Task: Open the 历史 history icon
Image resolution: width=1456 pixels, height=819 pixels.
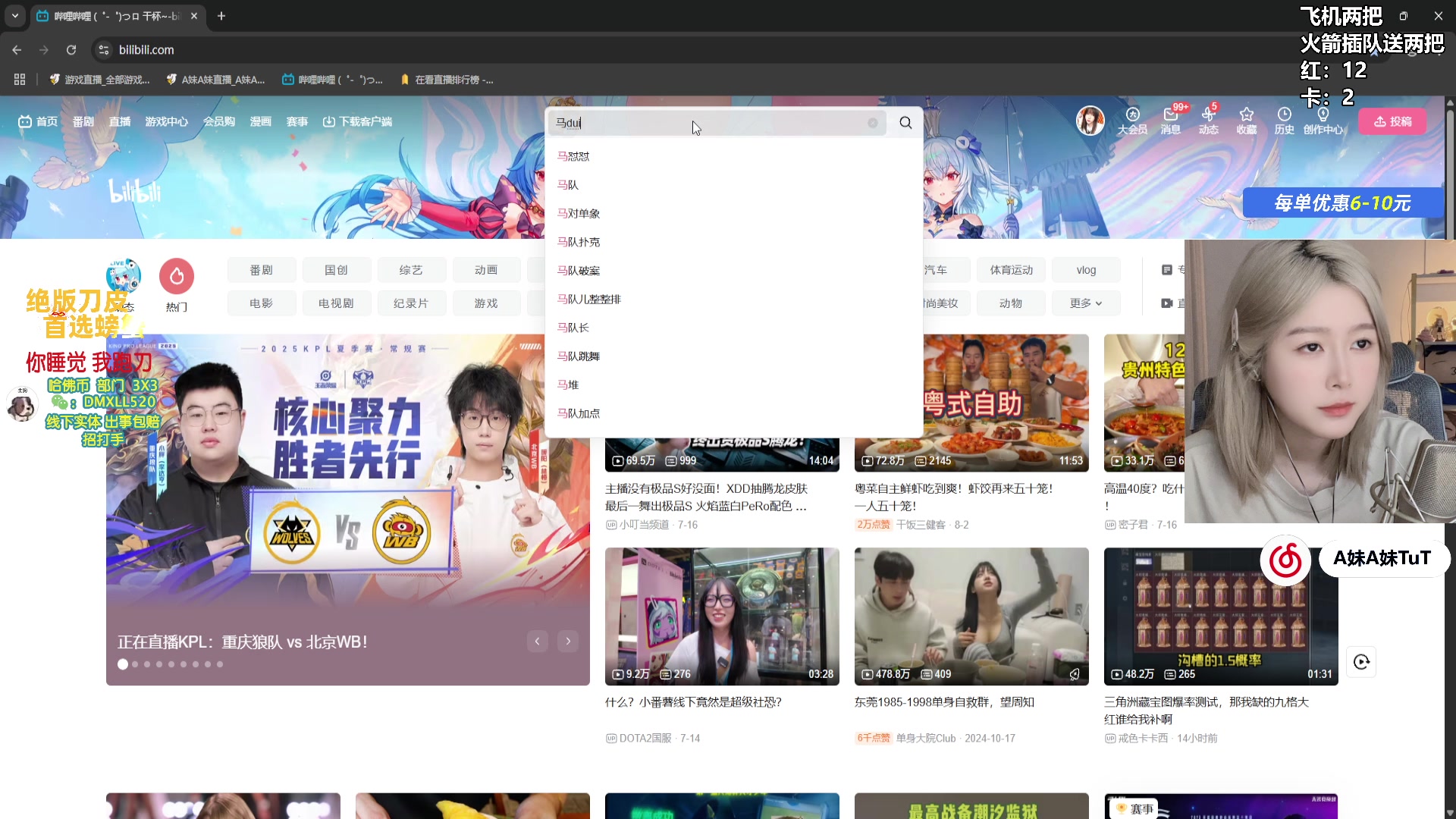Action: [1284, 121]
